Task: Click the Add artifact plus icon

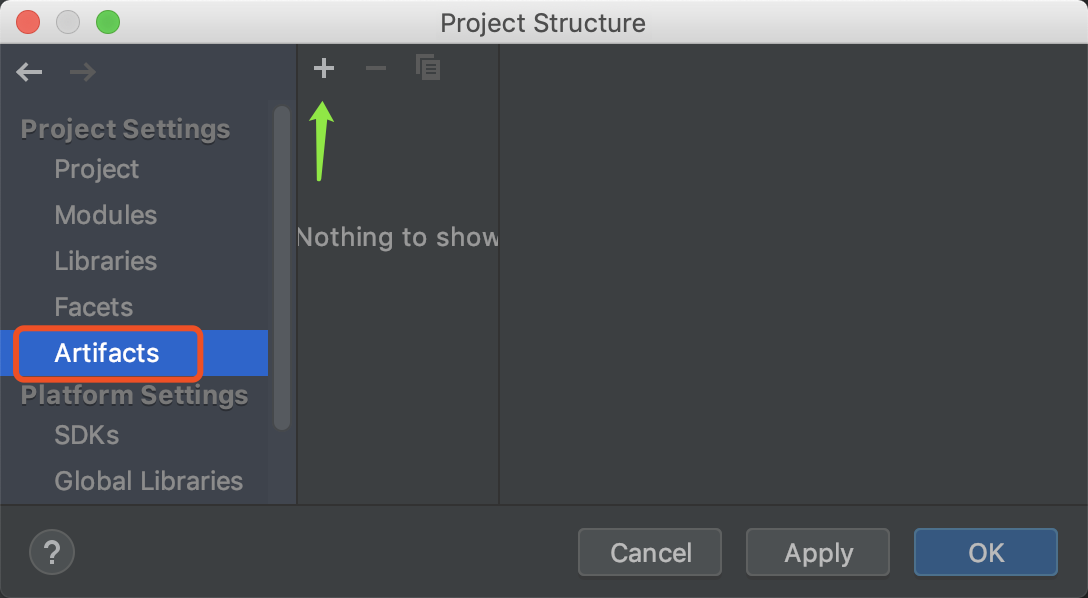Action: click(324, 69)
